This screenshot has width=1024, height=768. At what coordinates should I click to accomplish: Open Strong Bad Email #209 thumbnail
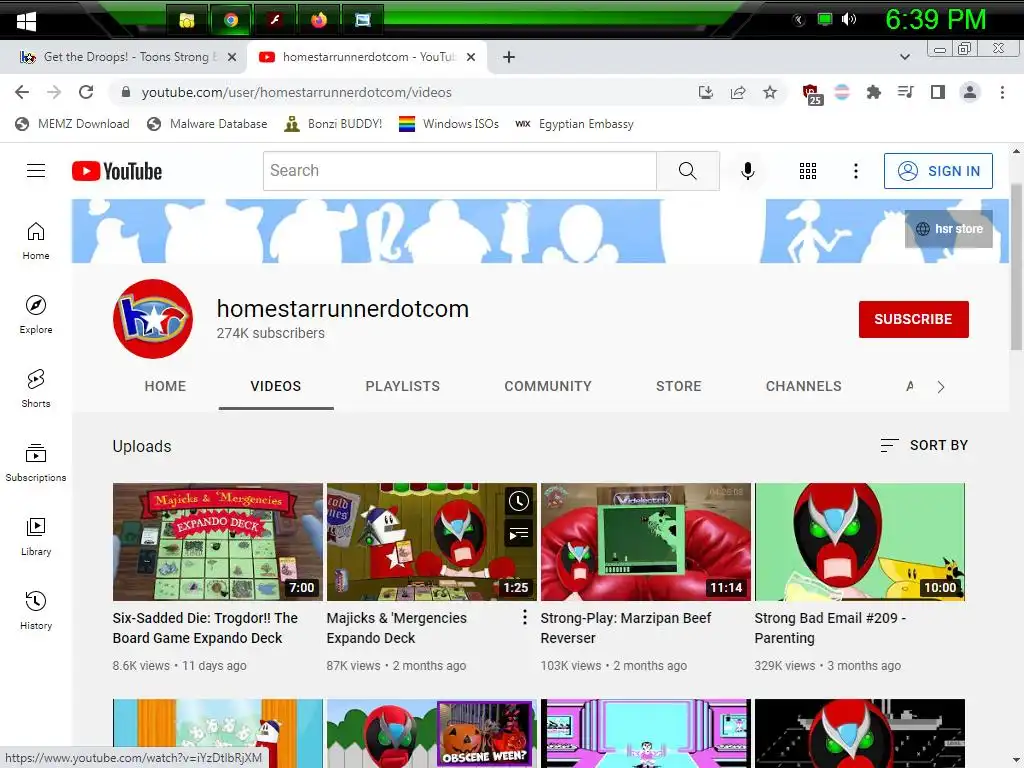pos(860,541)
